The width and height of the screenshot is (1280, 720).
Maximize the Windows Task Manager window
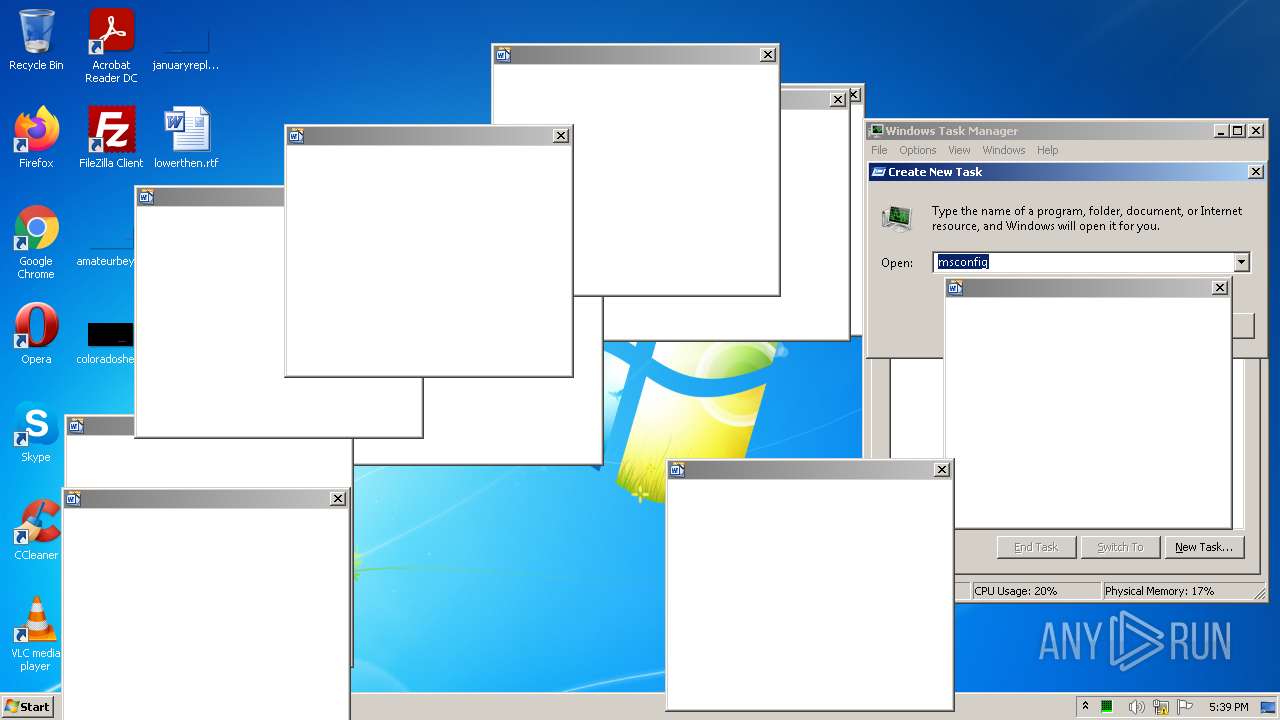[x=1237, y=131]
